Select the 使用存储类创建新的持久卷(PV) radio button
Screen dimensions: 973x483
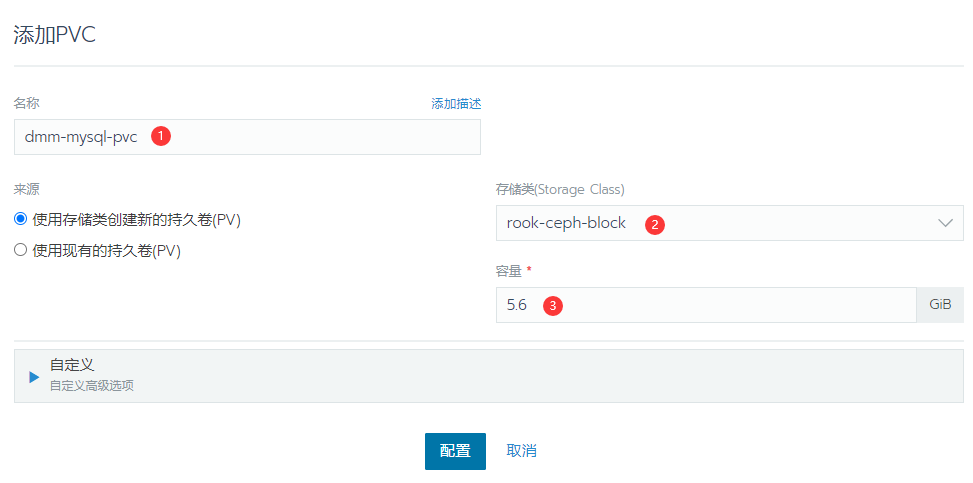click(20, 219)
